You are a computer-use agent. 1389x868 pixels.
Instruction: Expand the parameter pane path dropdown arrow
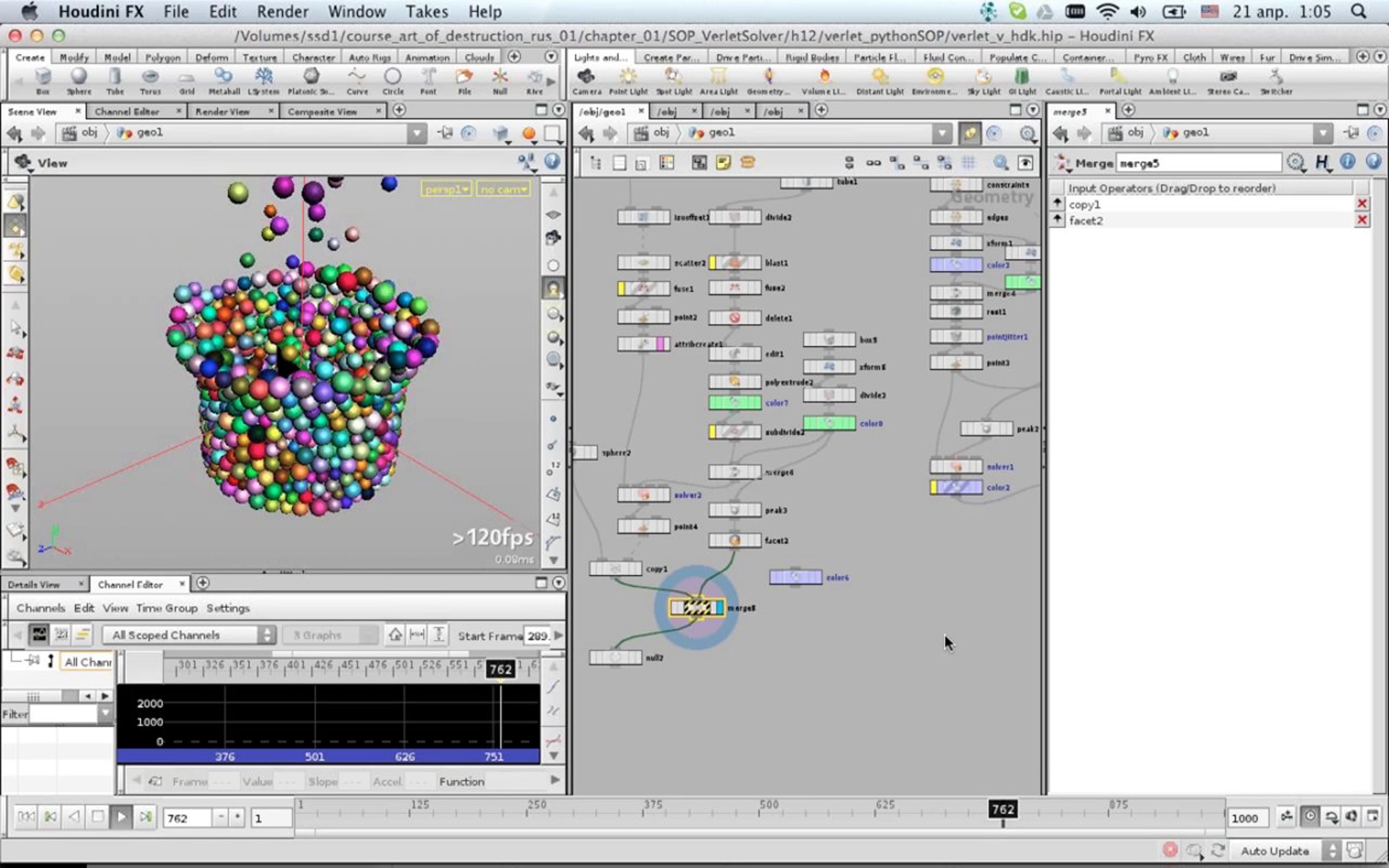click(x=1322, y=133)
